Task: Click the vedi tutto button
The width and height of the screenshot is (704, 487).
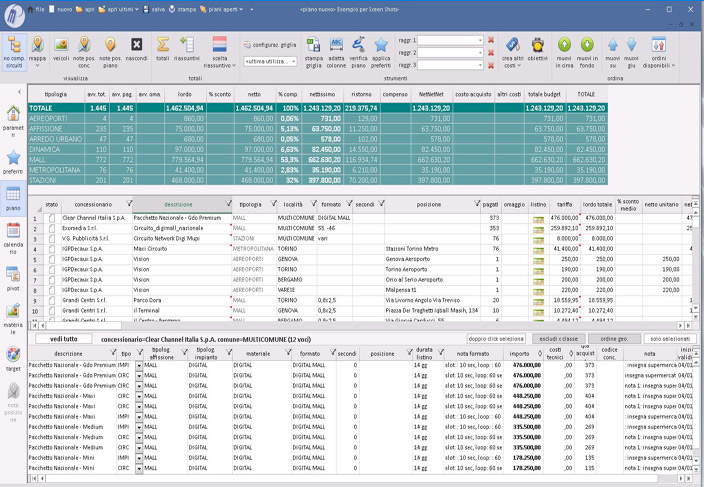Action: point(63,340)
